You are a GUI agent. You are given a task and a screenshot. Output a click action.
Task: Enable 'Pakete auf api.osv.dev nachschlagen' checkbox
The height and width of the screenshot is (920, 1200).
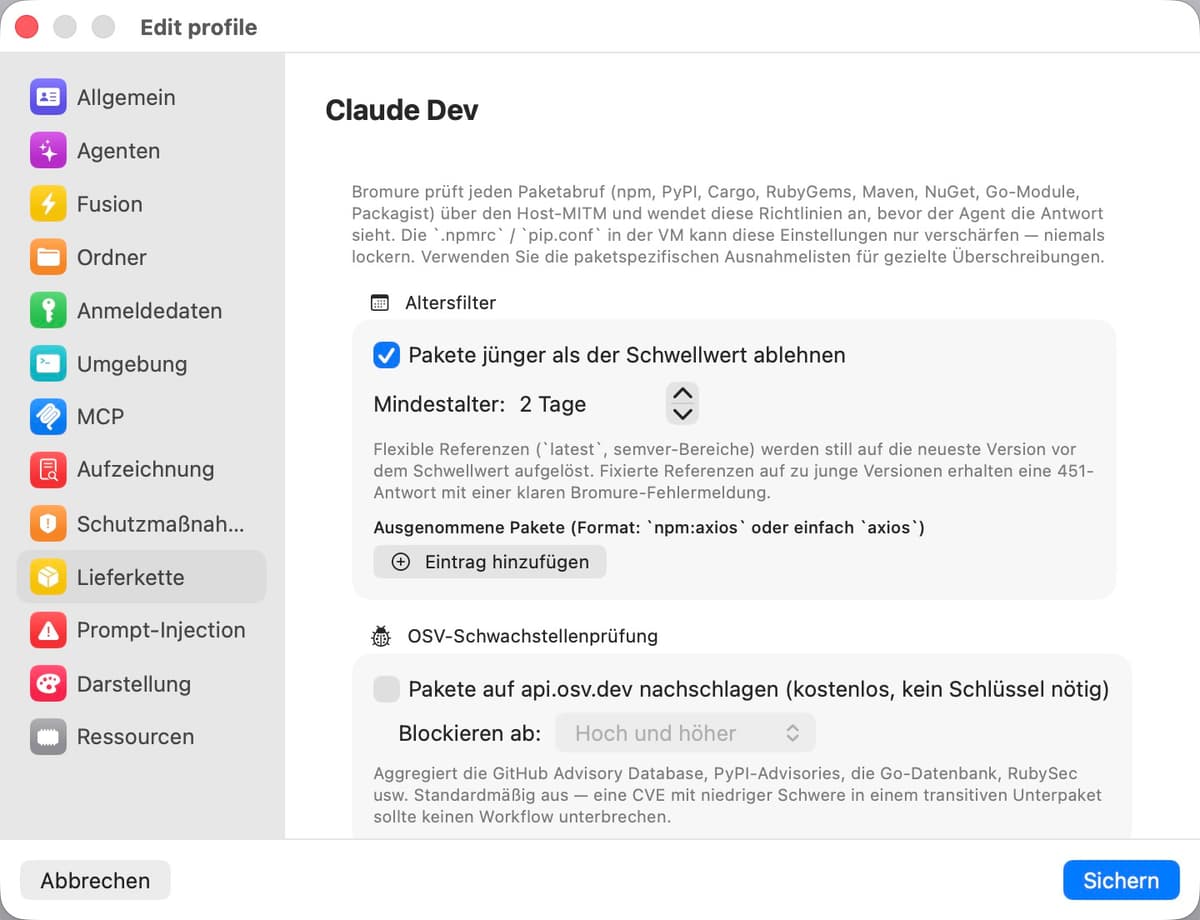coord(386,689)
